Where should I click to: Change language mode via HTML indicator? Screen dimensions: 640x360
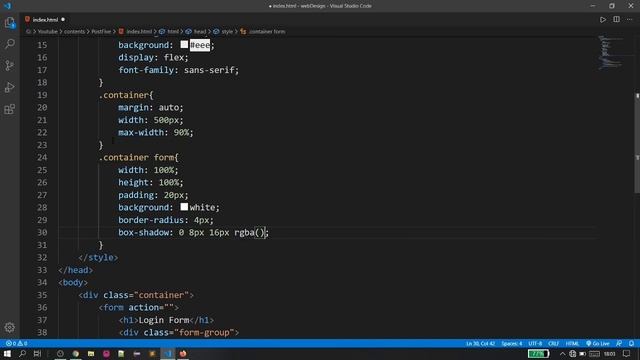point(572,343)
